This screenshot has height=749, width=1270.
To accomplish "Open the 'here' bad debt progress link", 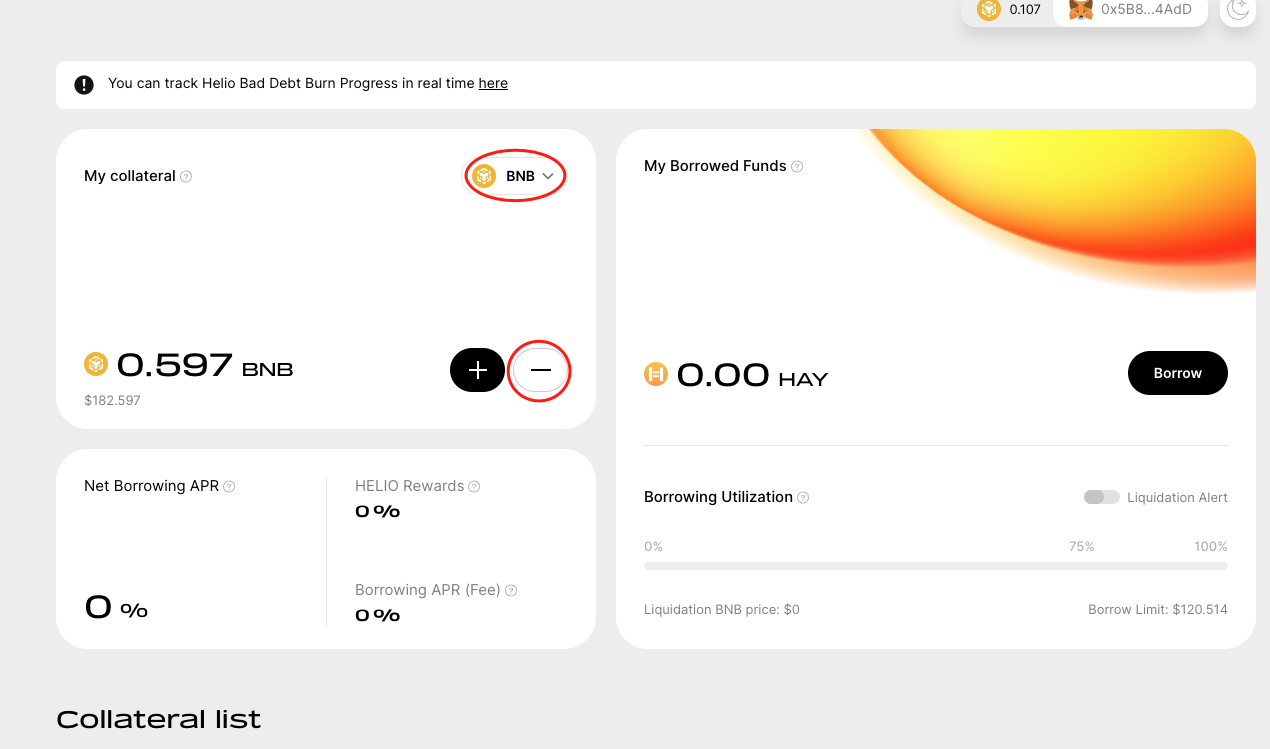I will 493,84.
